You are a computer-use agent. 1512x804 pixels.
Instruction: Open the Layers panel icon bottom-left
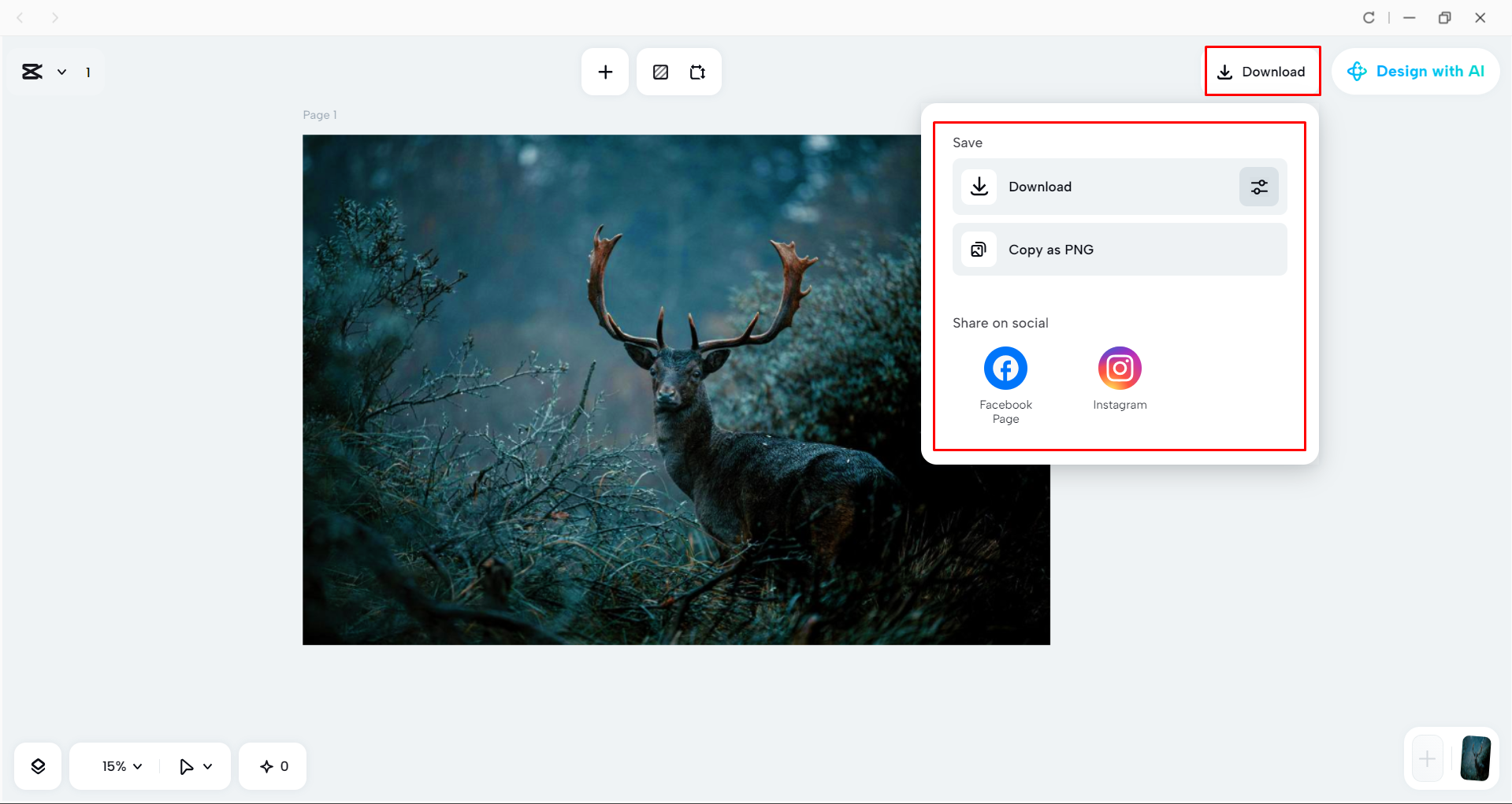pos(37,765)
